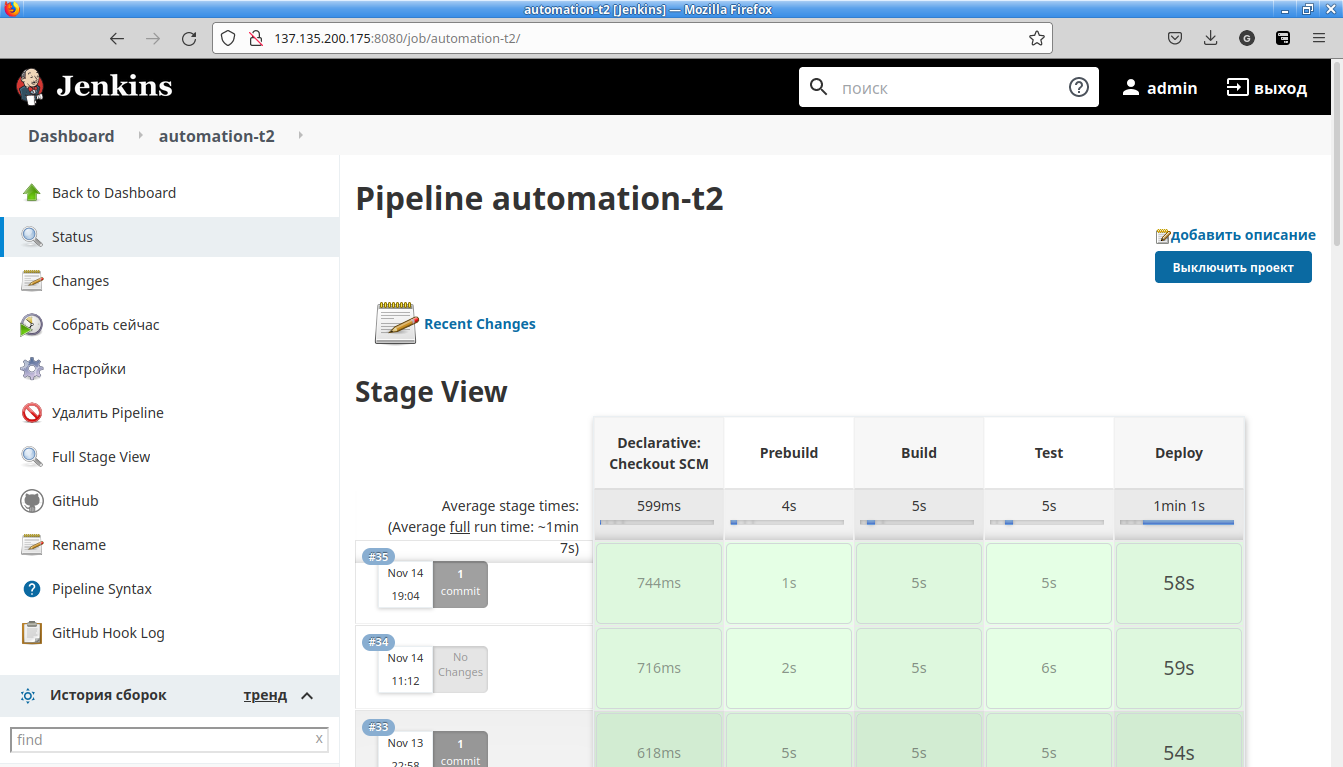
Task: Click the тренд link
Action: click(265, 695)
